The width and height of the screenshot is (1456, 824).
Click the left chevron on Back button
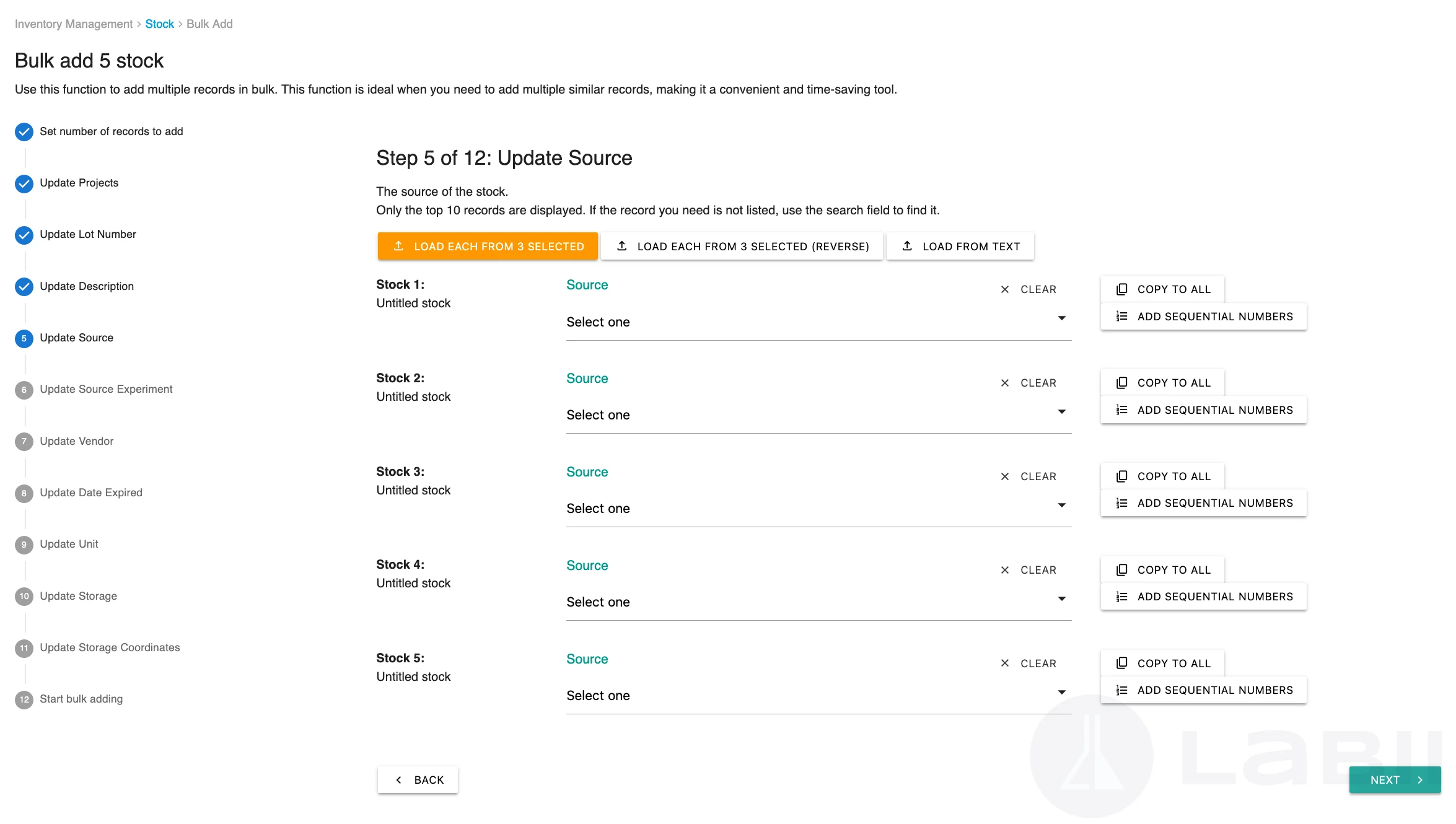tap(399, 780)
